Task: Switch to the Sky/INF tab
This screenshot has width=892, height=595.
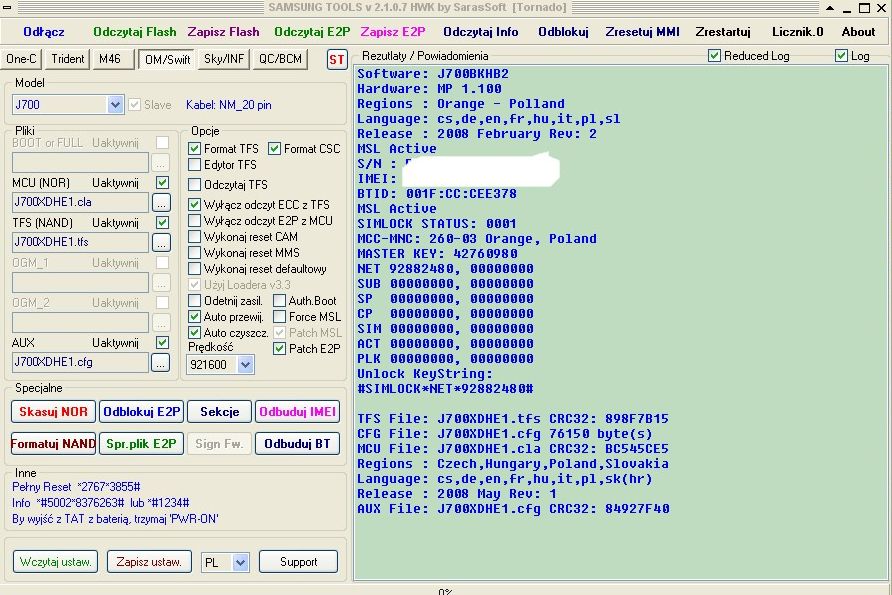Action: pos(224,59)
